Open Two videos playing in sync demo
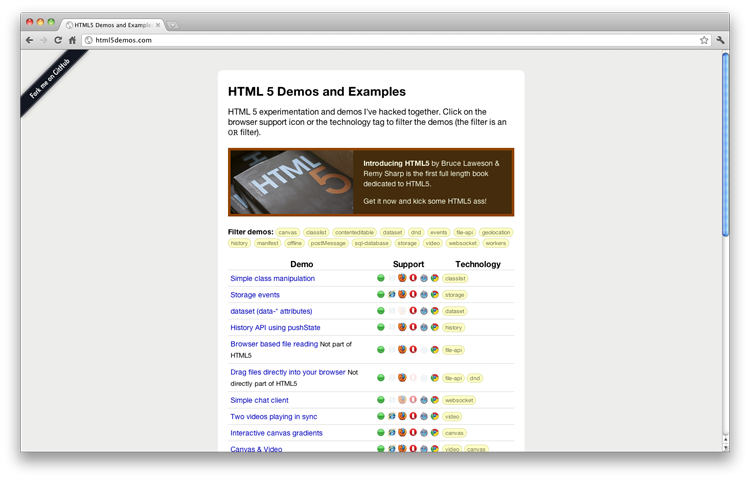Image resolution: width=750 pixels, height=480 pixels. pyautogui.click(x=274, y=416)
